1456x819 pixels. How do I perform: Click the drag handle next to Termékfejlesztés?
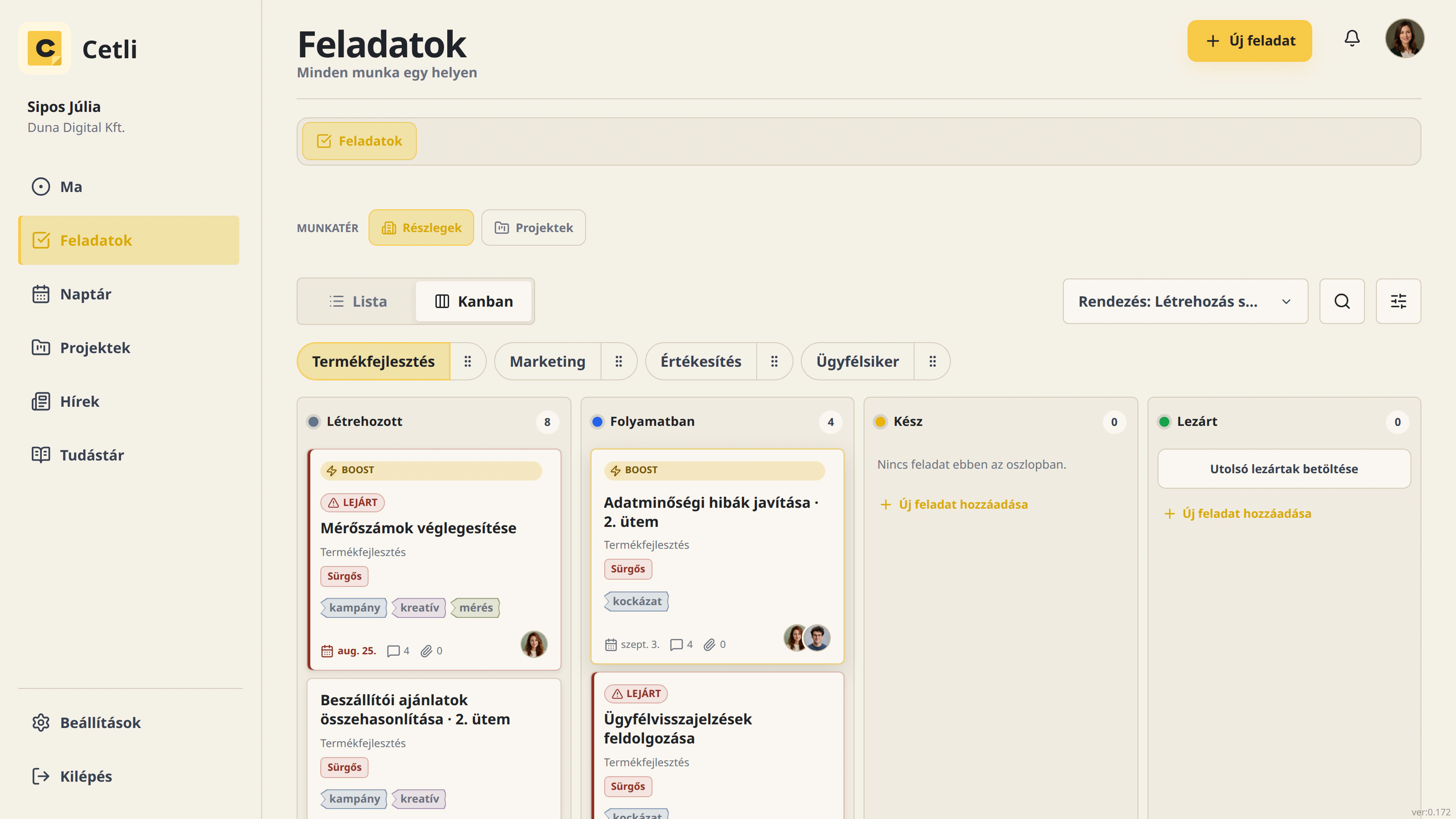point(467,361)
